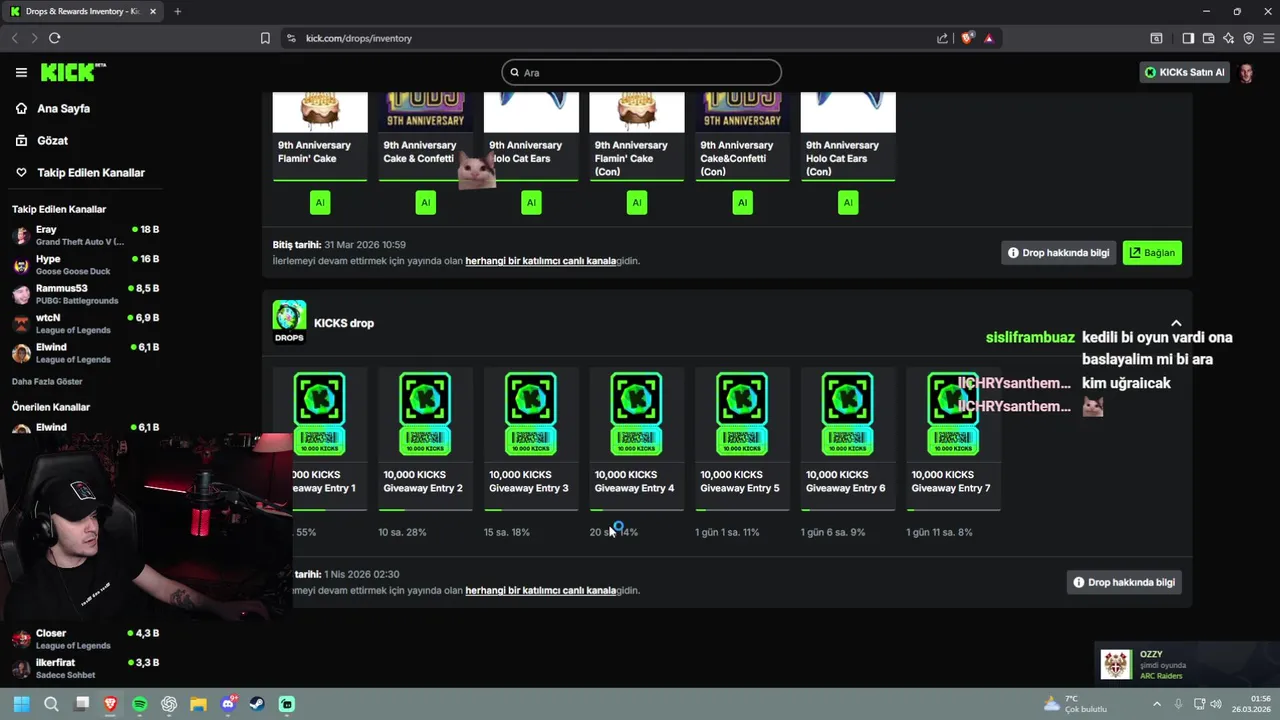The image size is (1280, 720).
Task: Open the browser main menu icon
Action: [x=1268, y=38]
